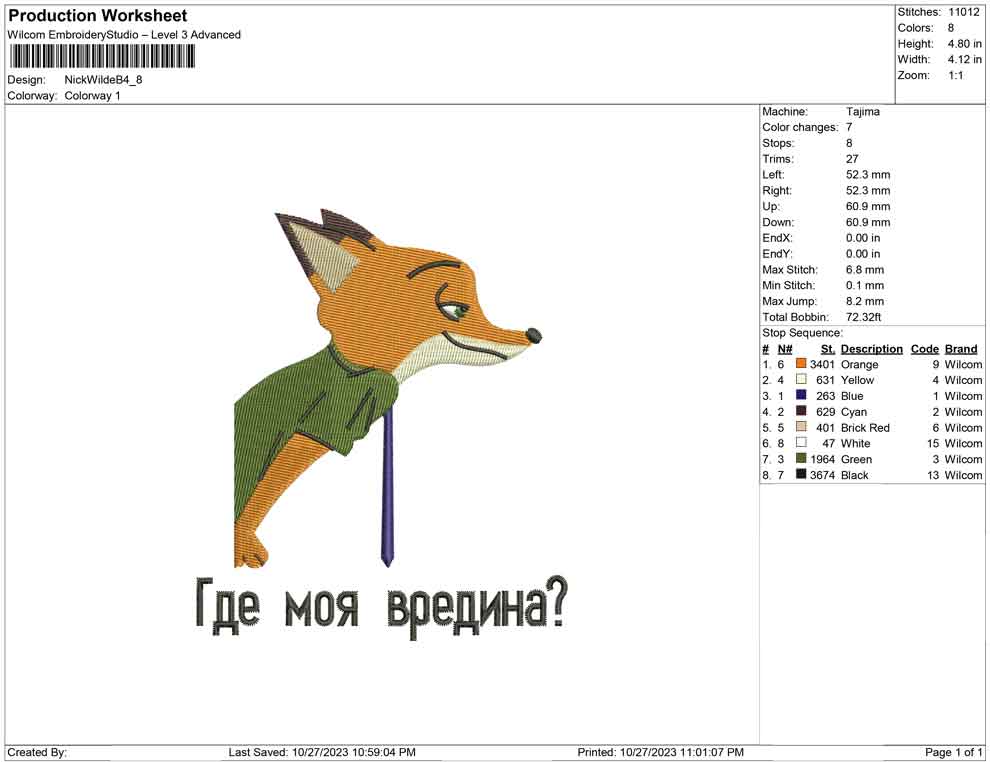Click the Brand column header
This screenshot has width=990, height=762.
point(961,349)
